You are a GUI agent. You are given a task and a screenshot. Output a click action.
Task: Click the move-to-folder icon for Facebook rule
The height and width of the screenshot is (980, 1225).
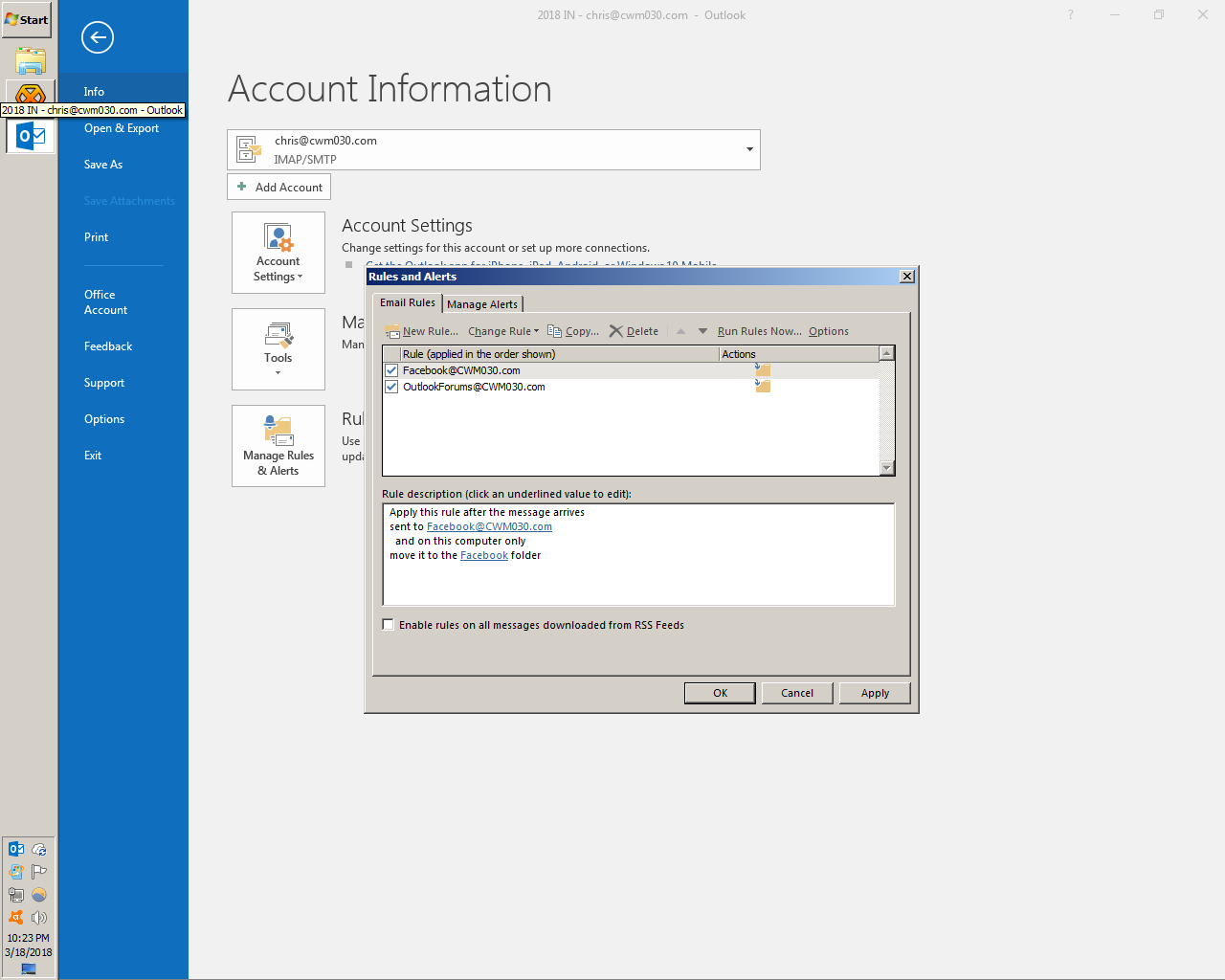tap(762, 370)
